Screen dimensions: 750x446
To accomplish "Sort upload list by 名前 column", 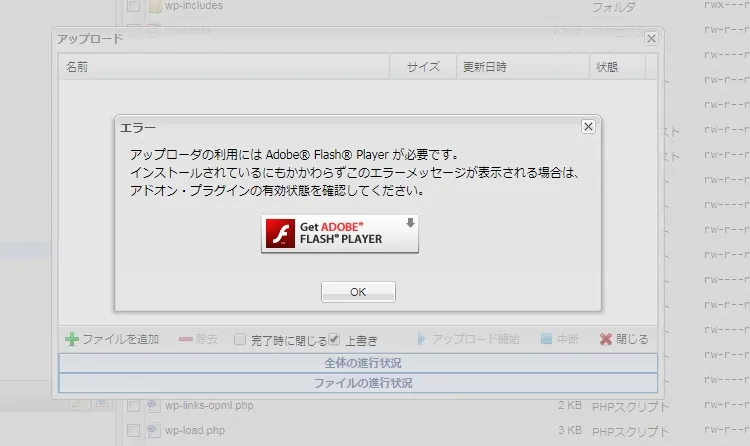I will (x=224, y=67).
